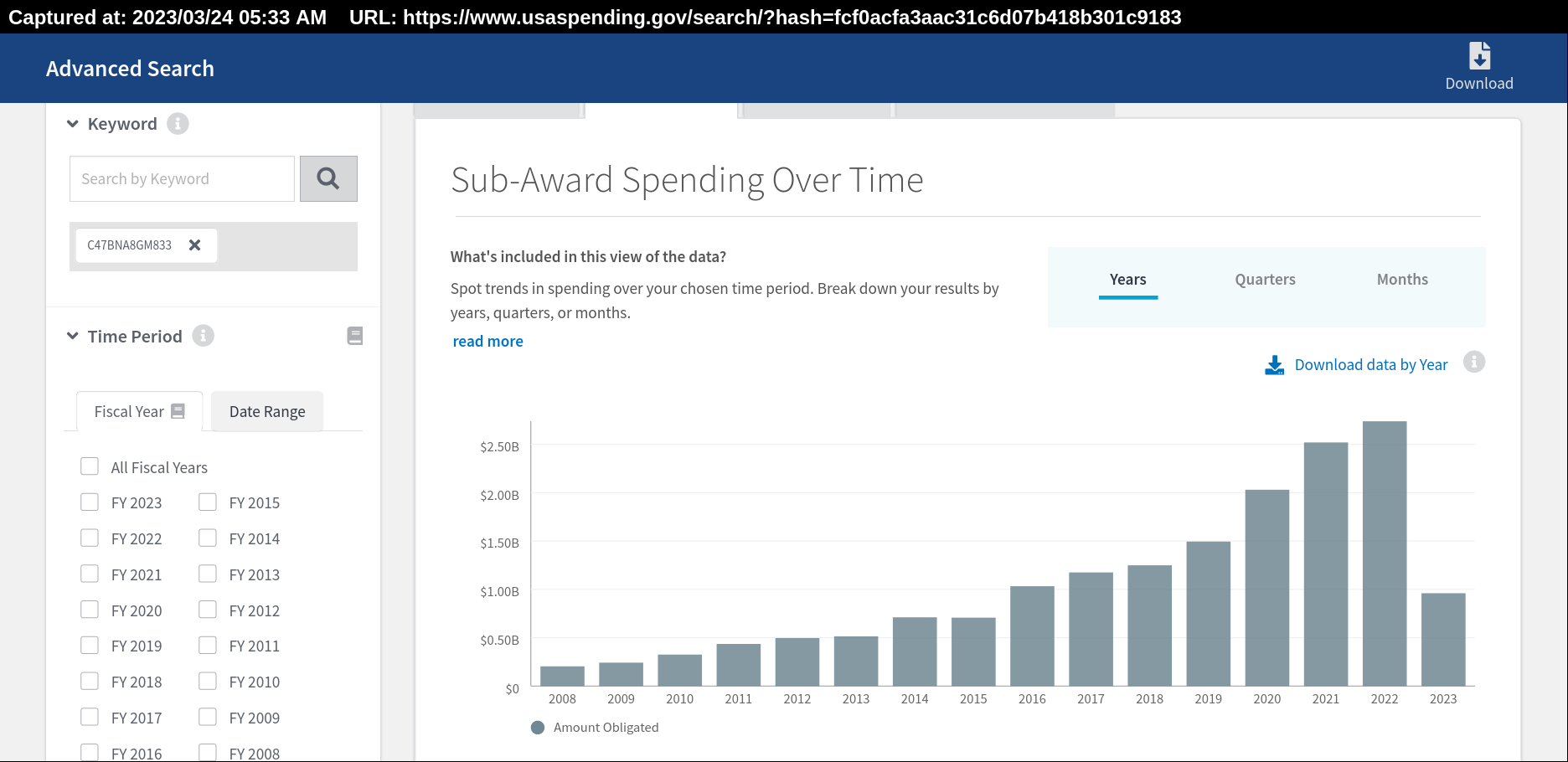Collapse the Time Period filter section
This screenshot has height=762, width=1568.
(73, 336)
